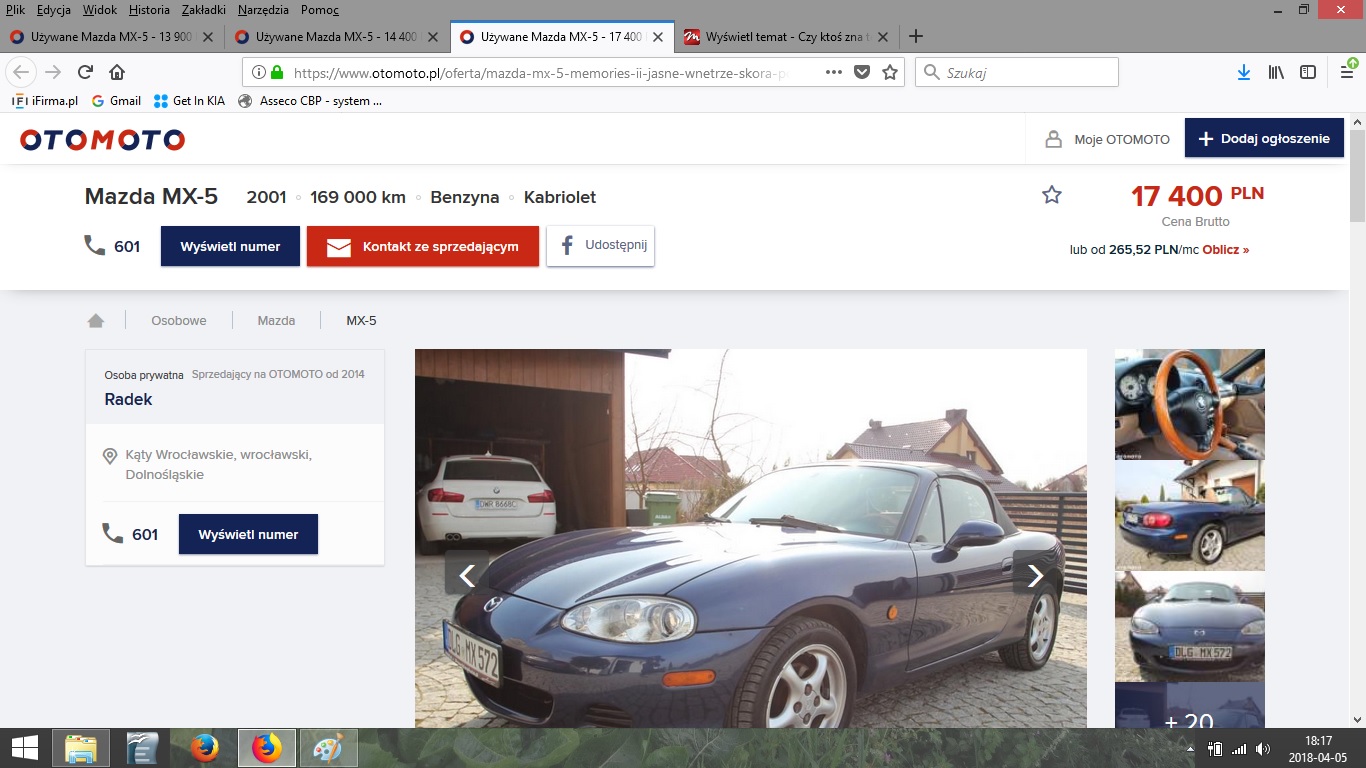Click the network signal icon in tray
Image resolution: width=1366 pixels, height=768 pixels.
(1239, 748)
